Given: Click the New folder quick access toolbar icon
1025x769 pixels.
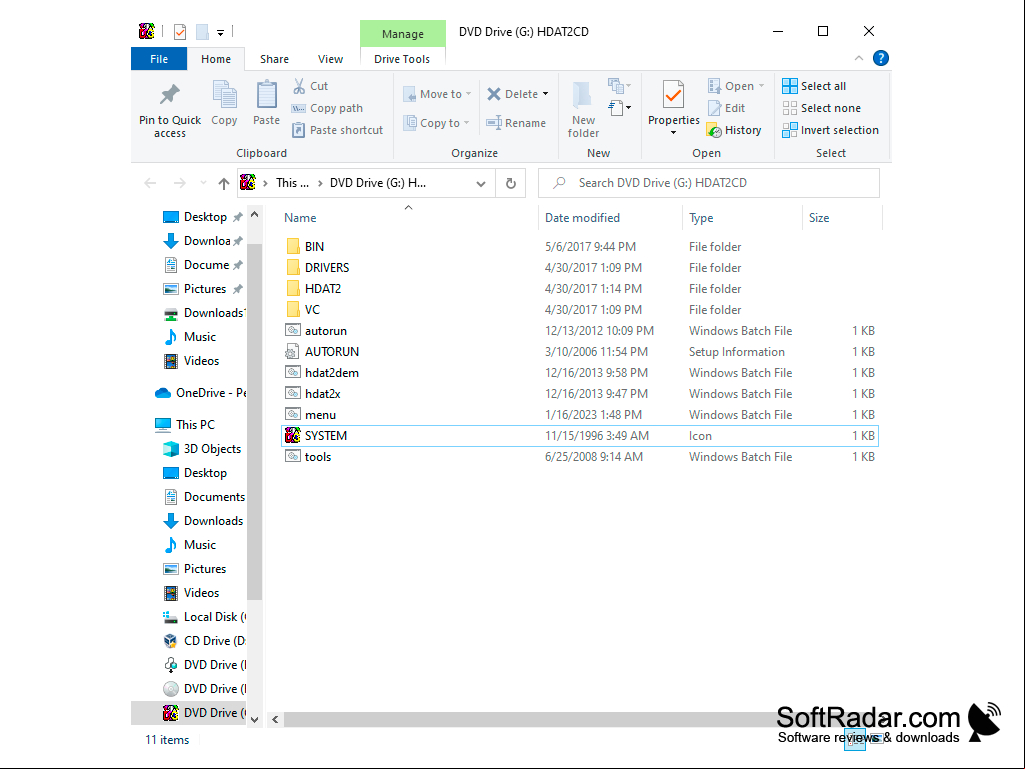Looking at the screenshot, I should coord(203,31).
